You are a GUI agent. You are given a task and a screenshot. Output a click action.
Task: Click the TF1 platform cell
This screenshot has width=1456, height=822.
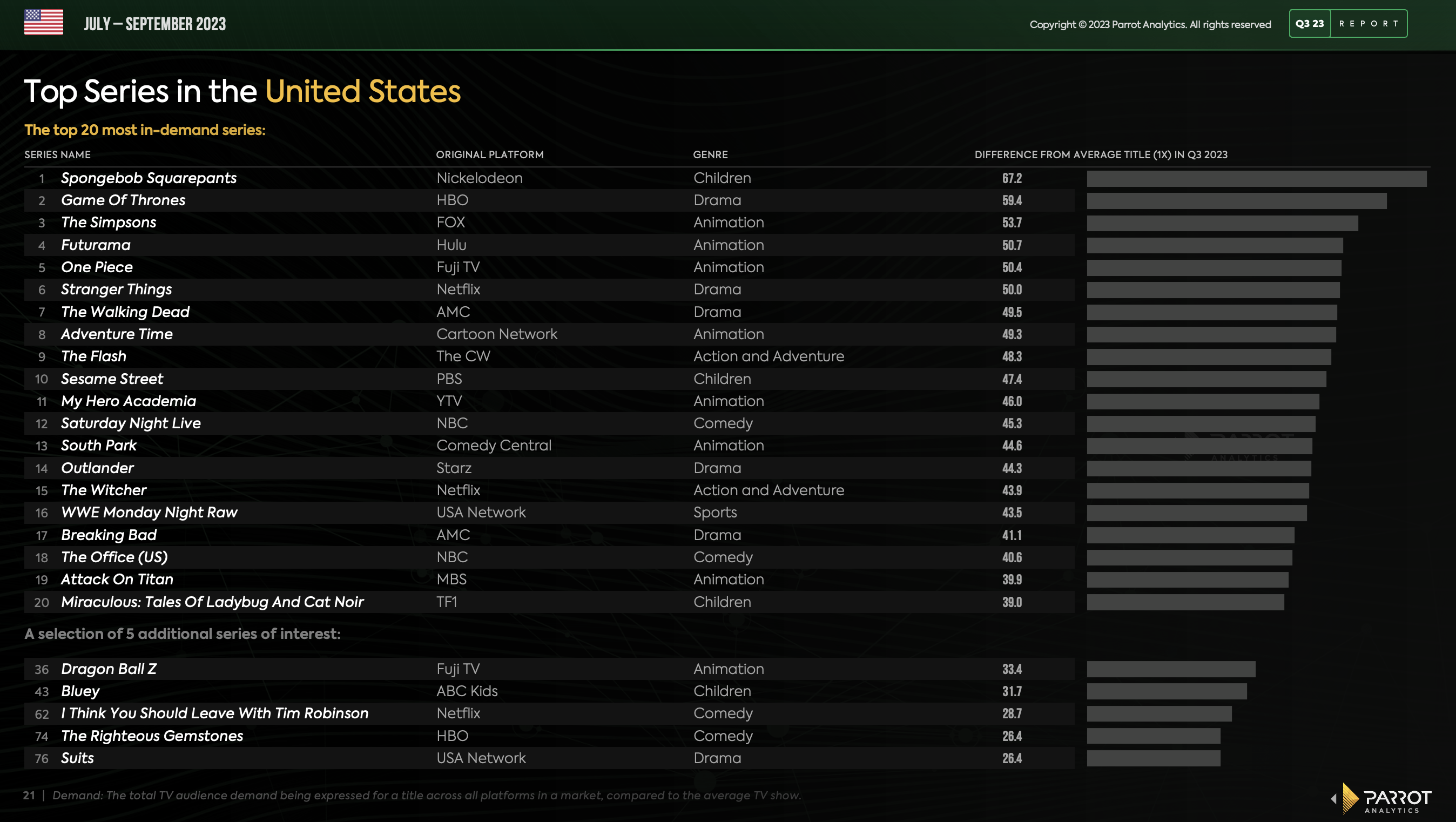pos(447,602)
